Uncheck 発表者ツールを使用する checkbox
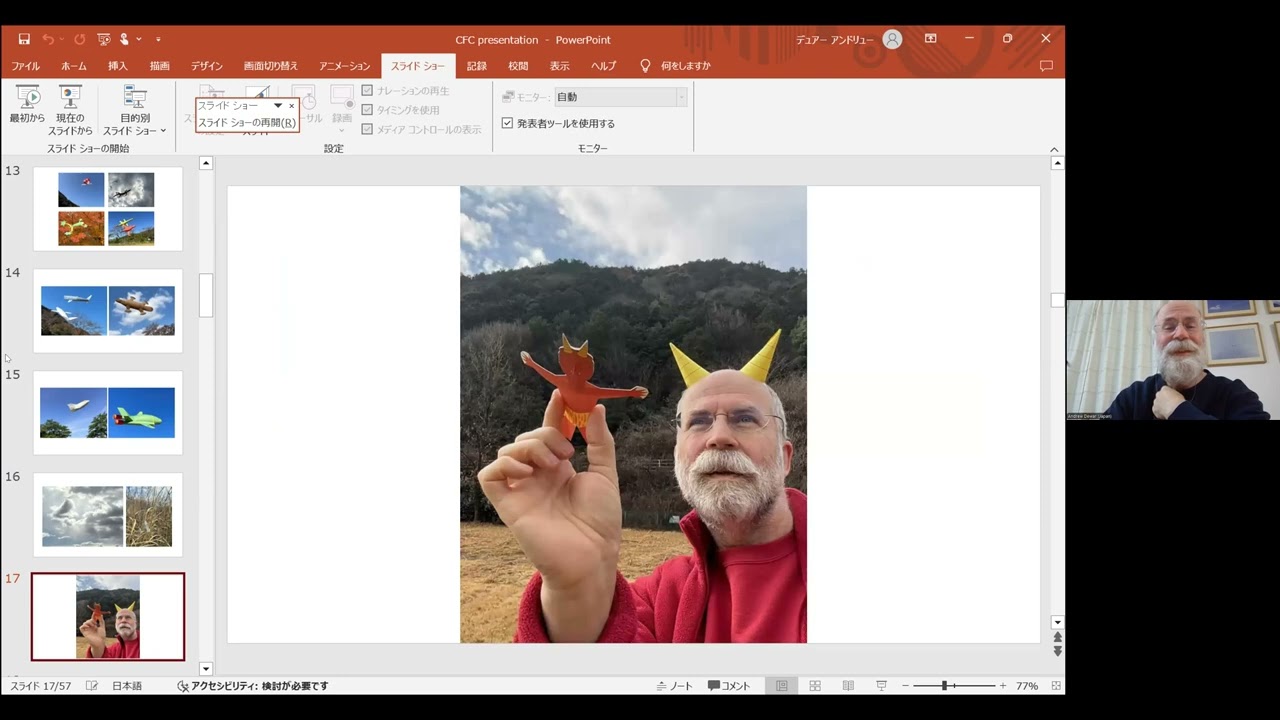The image size is (1280, 720). click(x=507, y=123)
